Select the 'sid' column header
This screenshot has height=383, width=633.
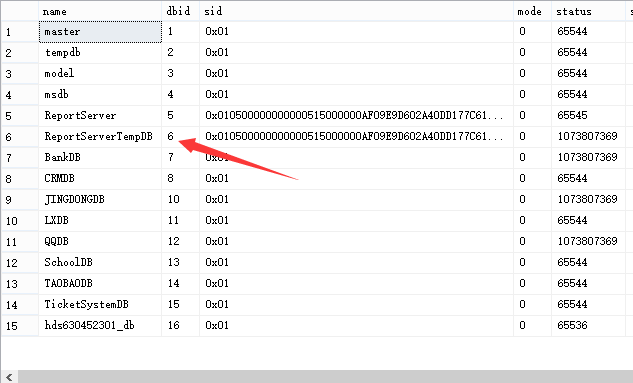356,11
